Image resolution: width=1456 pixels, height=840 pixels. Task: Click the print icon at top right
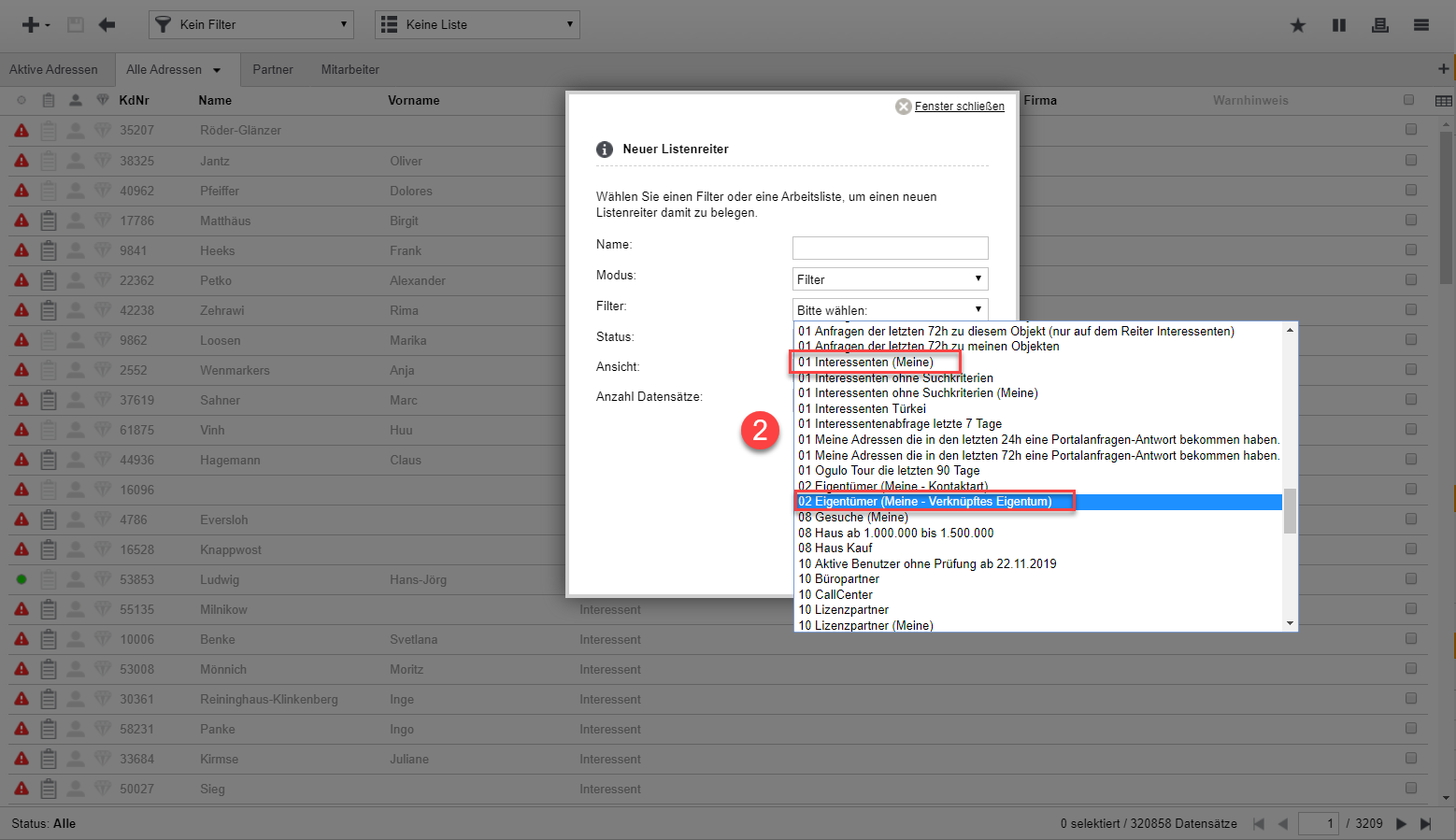click(1379, 25)
